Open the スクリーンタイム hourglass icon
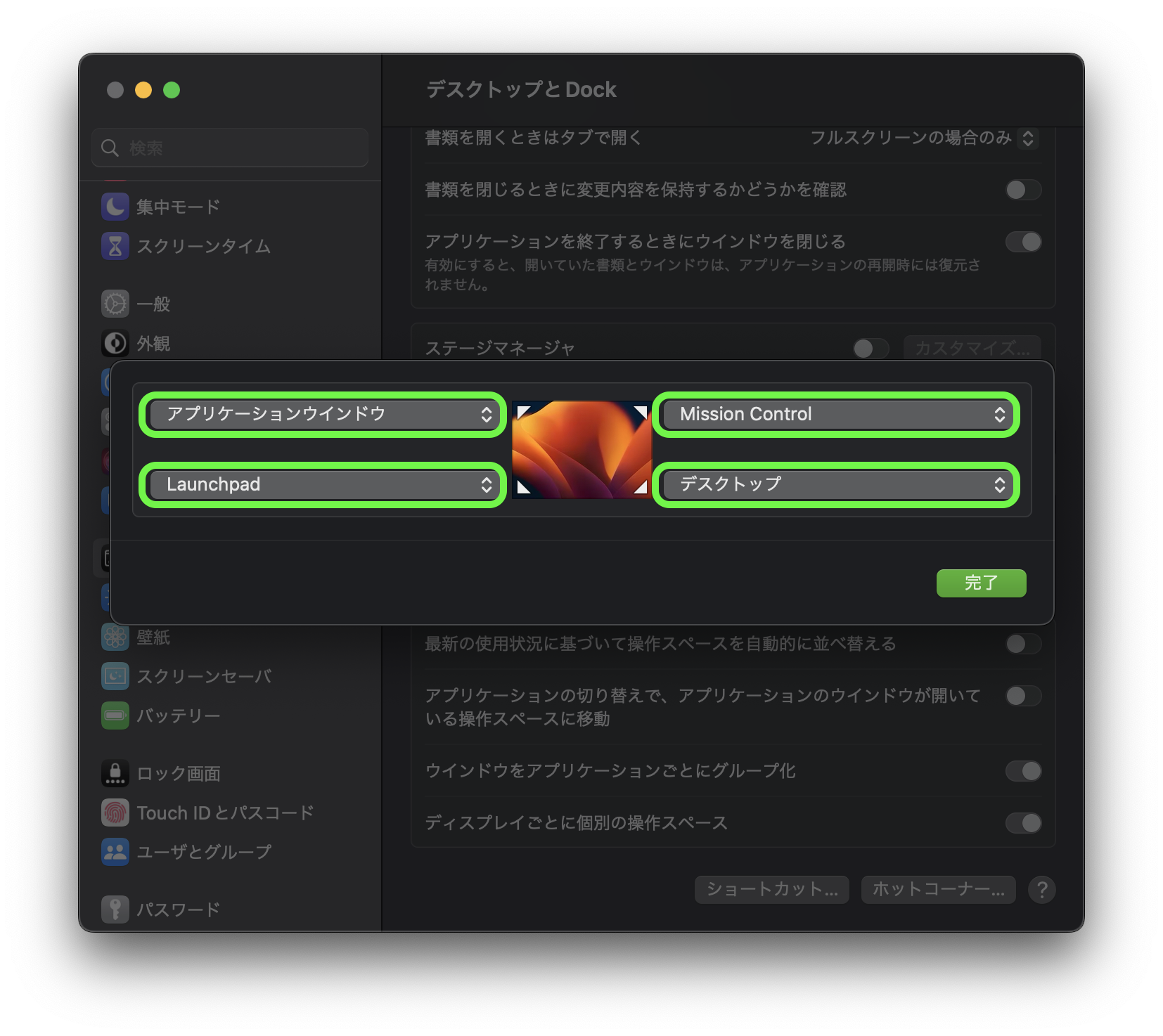 coord(115,246)
